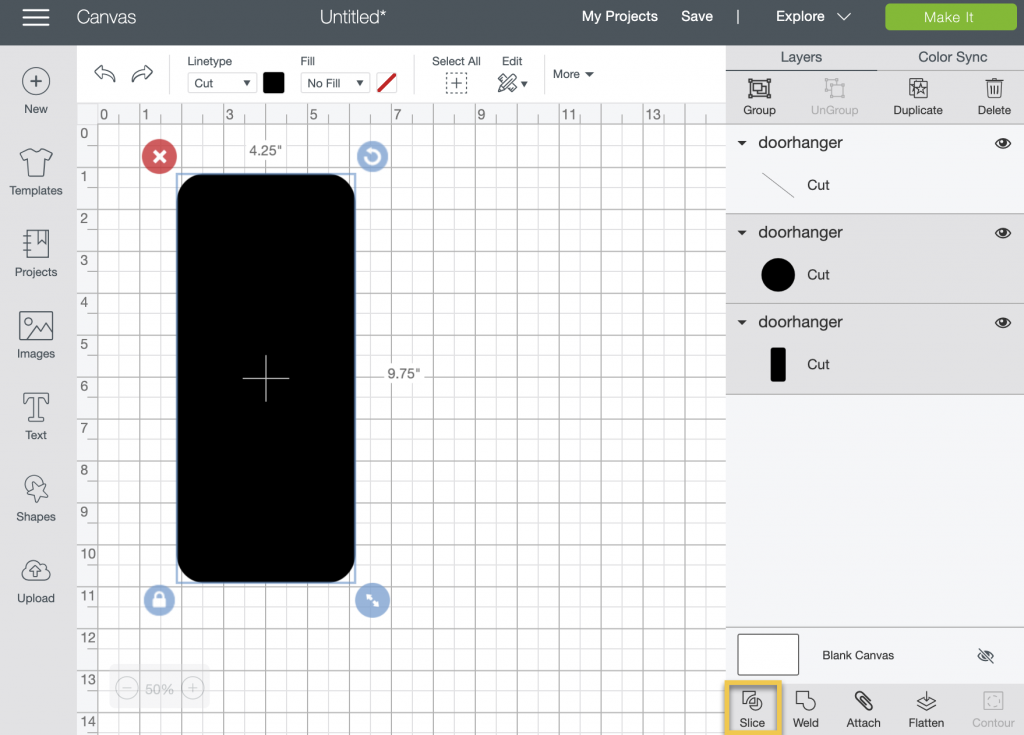Click the Undo arrow
The width and height of the screenshot is (1024, 735).
[105, 74]
